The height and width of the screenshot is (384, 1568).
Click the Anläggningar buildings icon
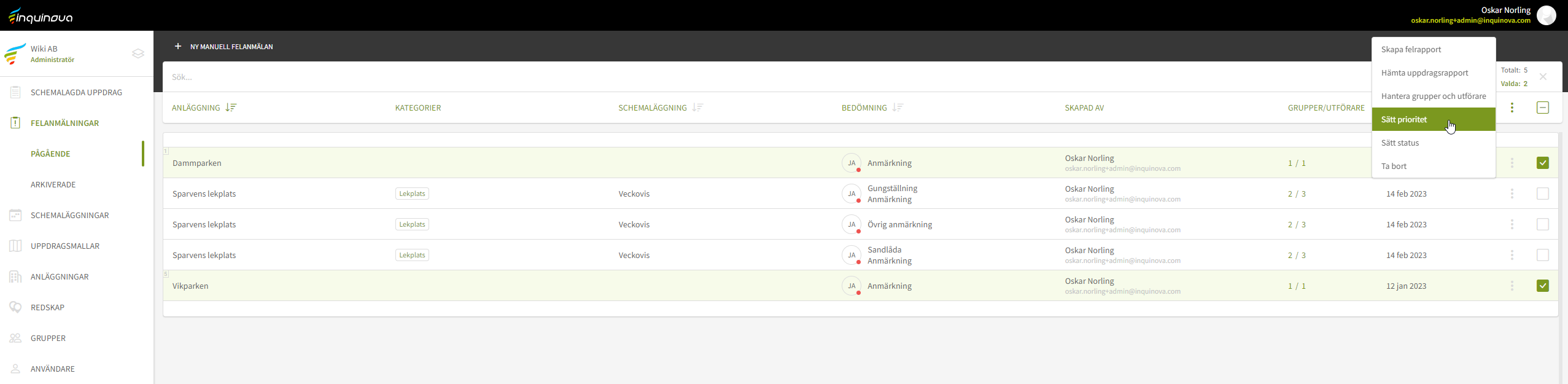coord(15,276)
